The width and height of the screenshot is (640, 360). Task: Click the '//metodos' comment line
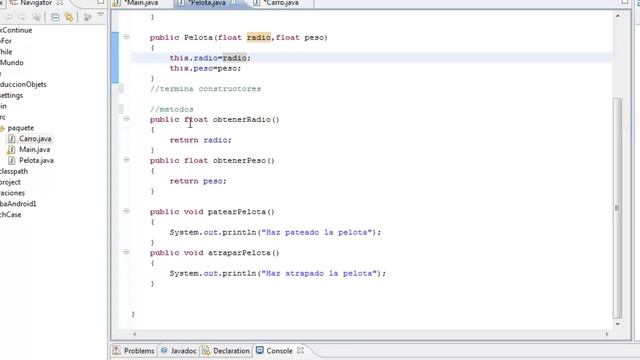click(x=171, y=109)
